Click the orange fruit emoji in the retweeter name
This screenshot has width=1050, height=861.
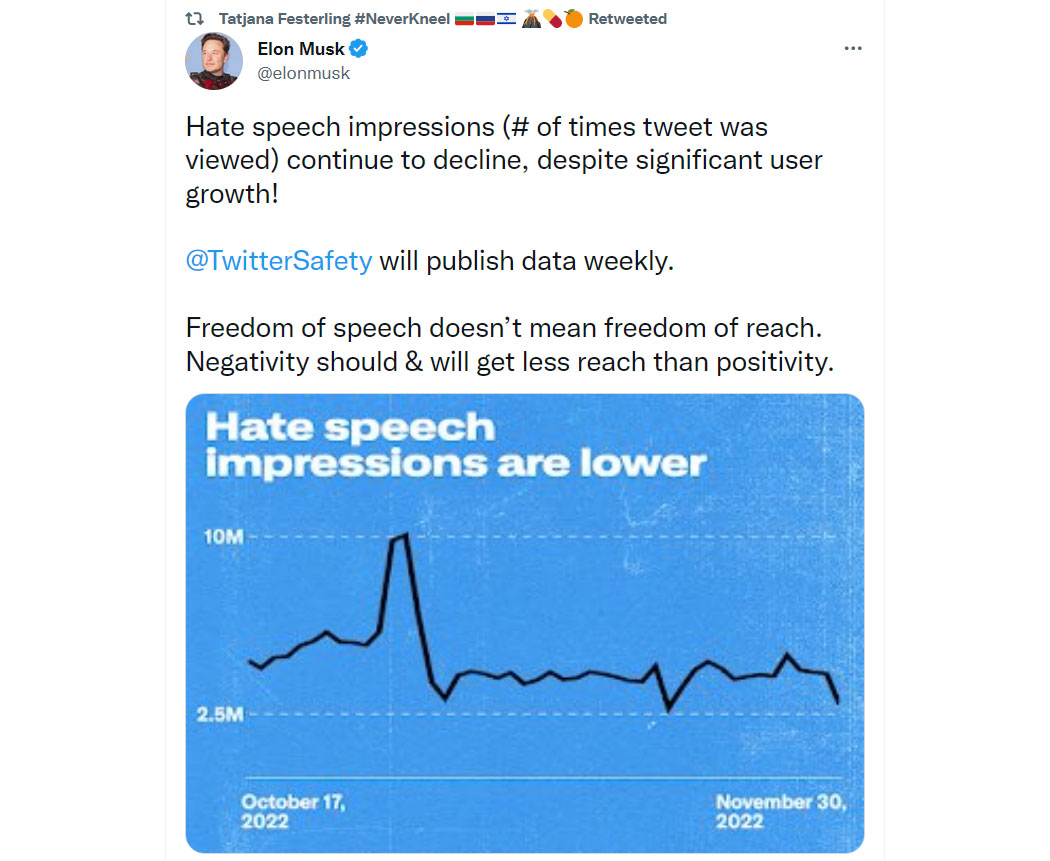574,18
